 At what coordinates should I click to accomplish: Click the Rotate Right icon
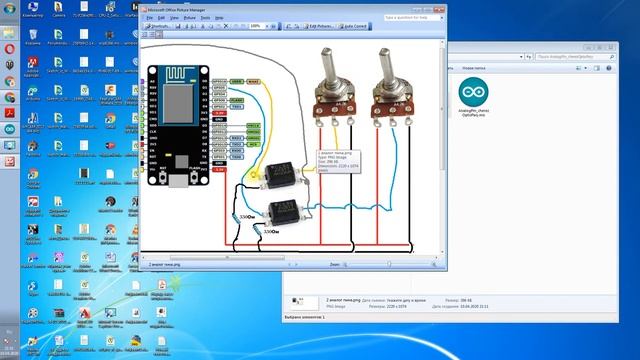point(297,26)
